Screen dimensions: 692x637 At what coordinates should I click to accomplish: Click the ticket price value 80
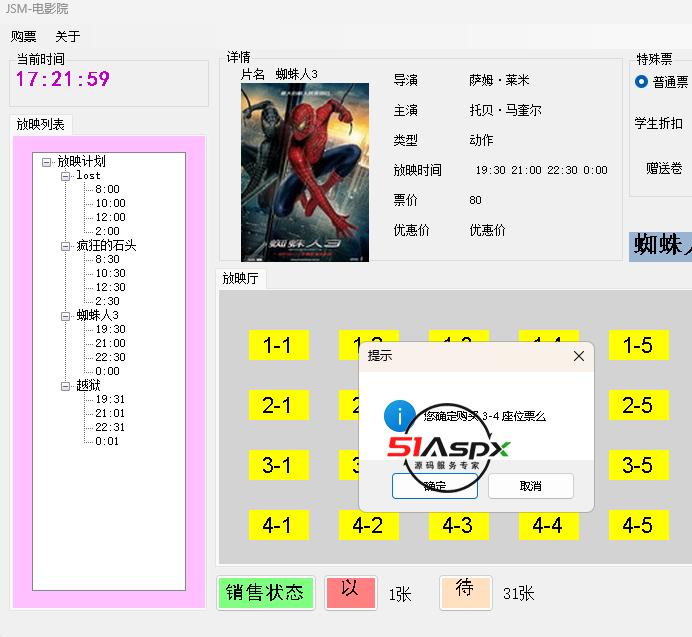[475, 200]
